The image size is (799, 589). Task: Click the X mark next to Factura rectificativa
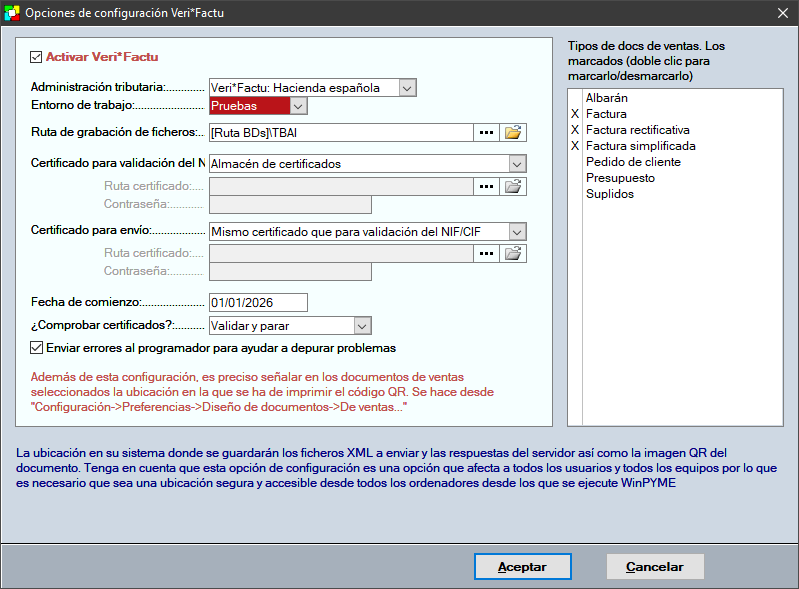575,130
